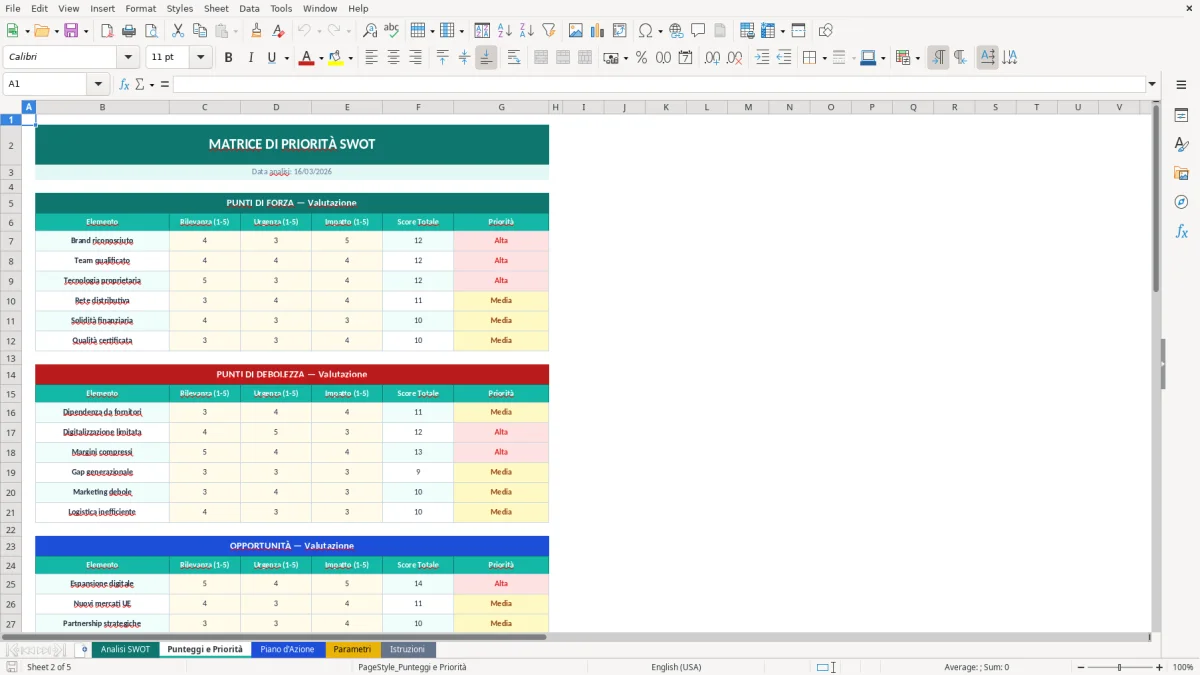1200x675 pixels.
Task: Select column header F
Action: click(418, 107)
